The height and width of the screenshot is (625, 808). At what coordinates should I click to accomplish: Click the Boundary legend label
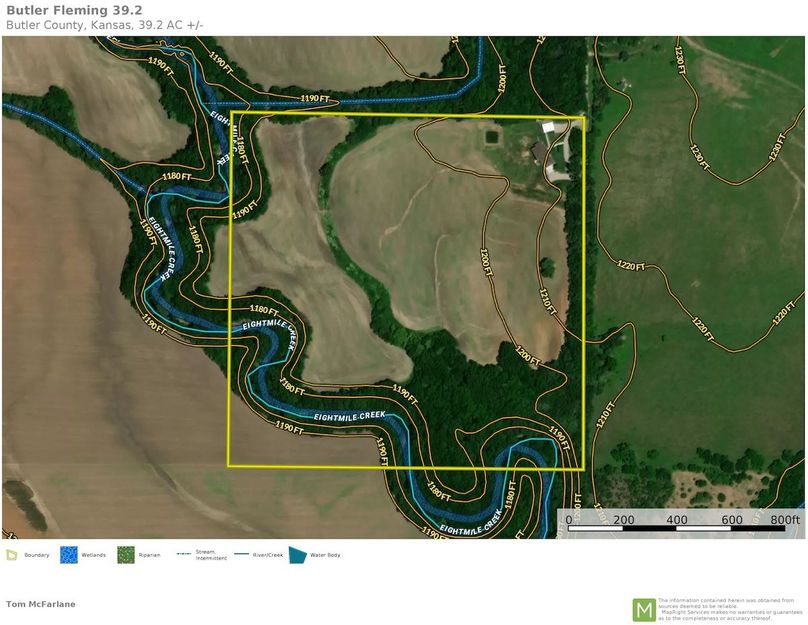(36, 554)
